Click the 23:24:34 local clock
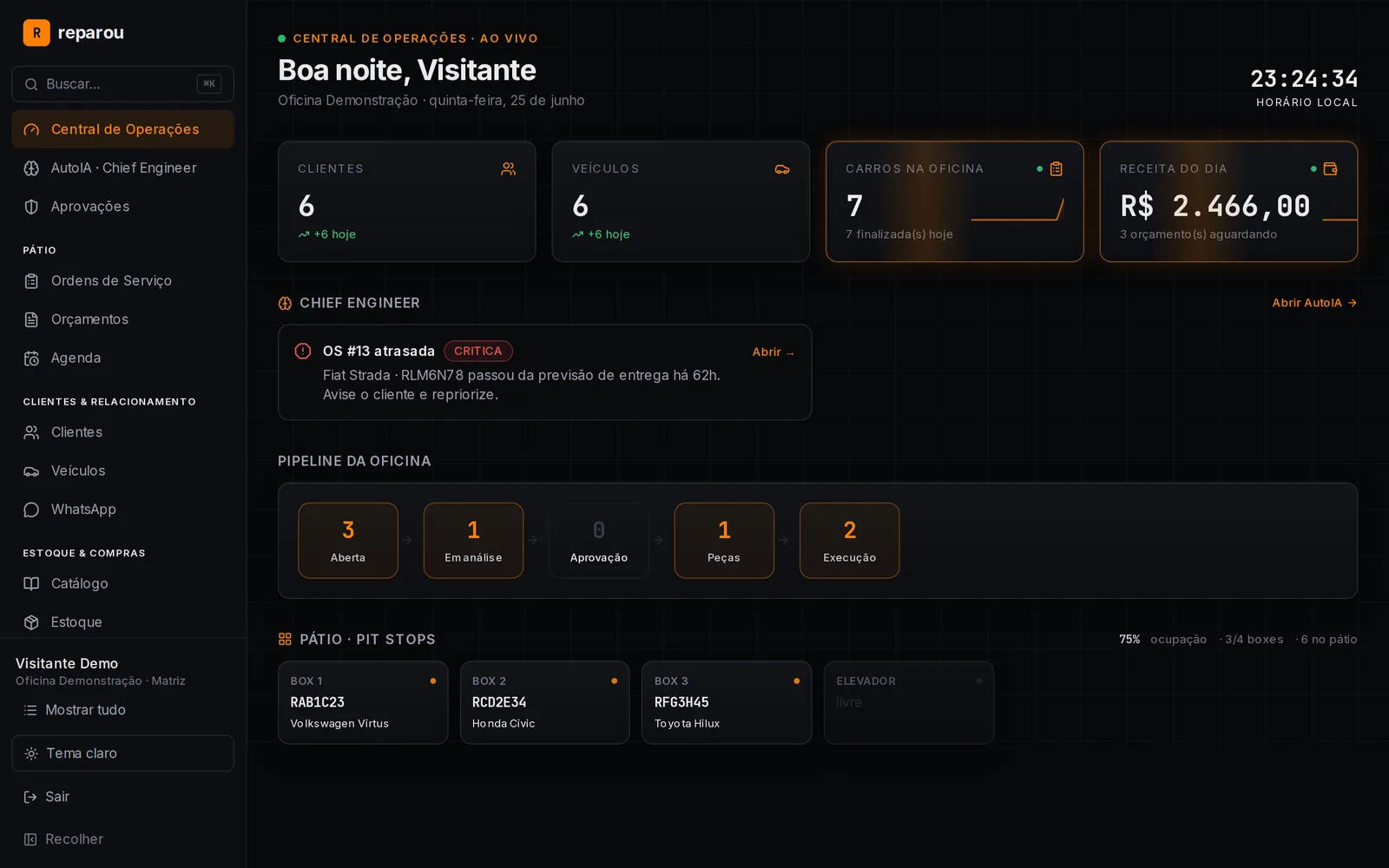The width and height of the screenshot is (1389, 868). [1304, 79]
